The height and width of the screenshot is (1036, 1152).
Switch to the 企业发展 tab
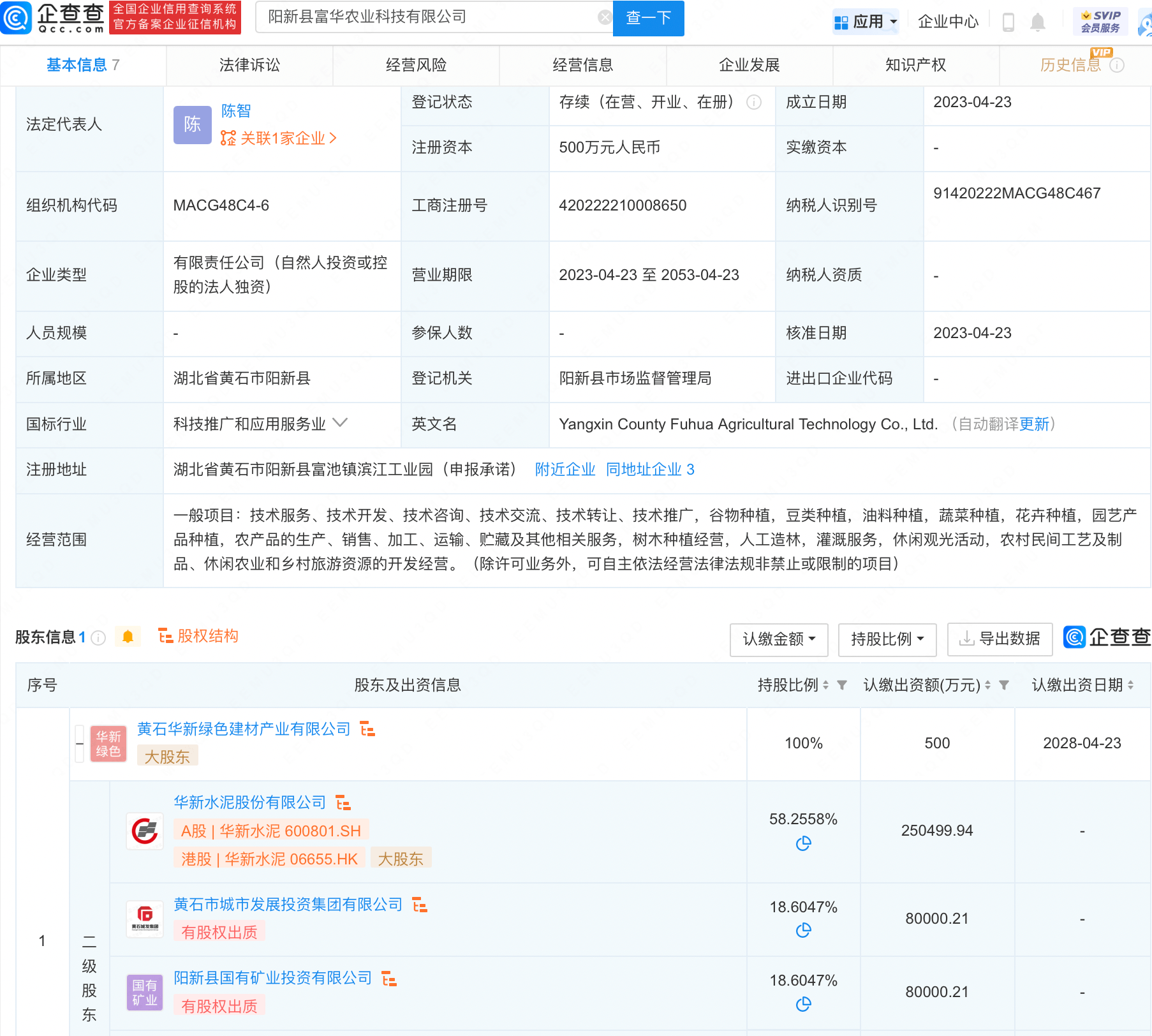[750, 65]
